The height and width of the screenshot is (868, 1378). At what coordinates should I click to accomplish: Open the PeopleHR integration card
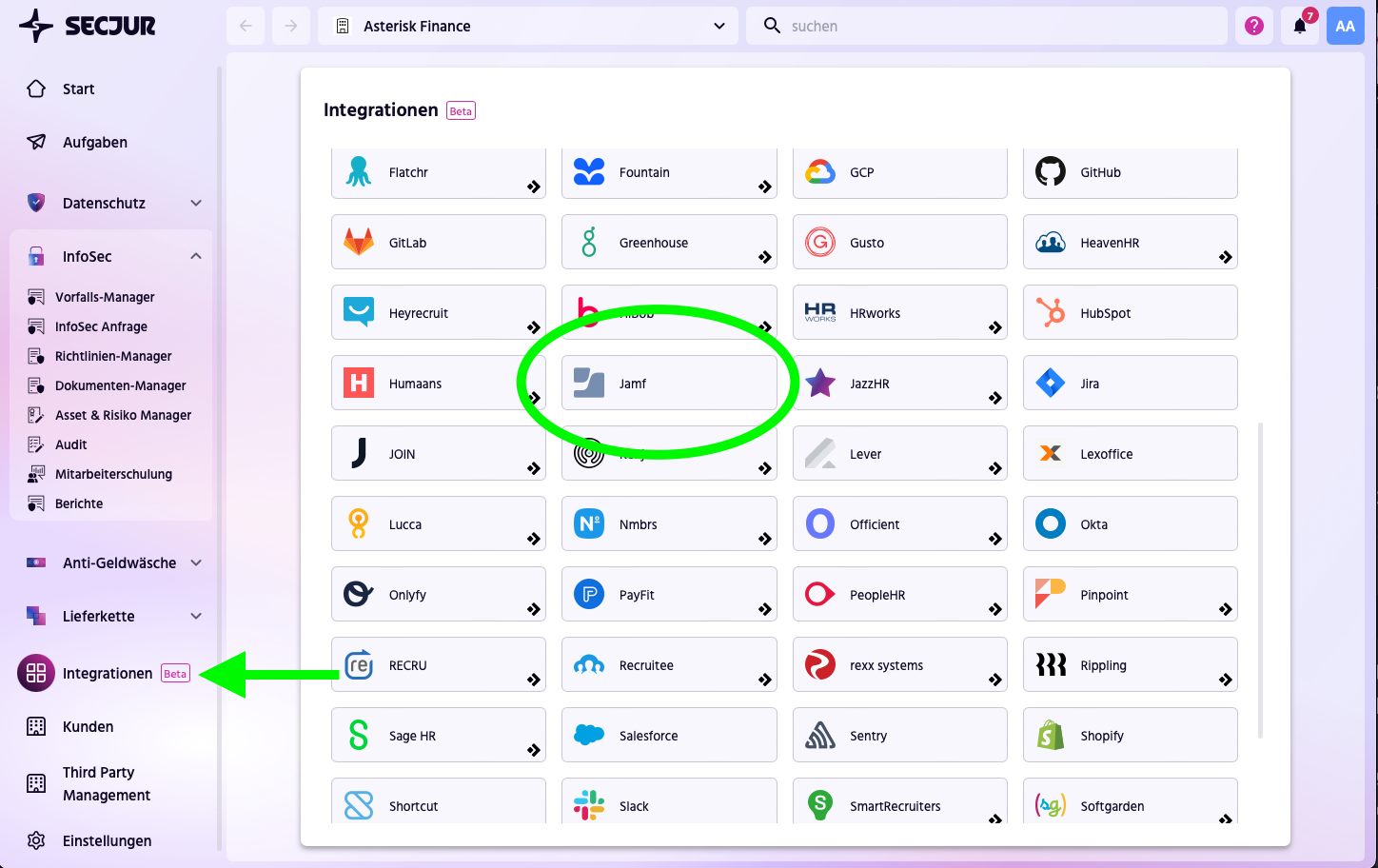point(899,594)
